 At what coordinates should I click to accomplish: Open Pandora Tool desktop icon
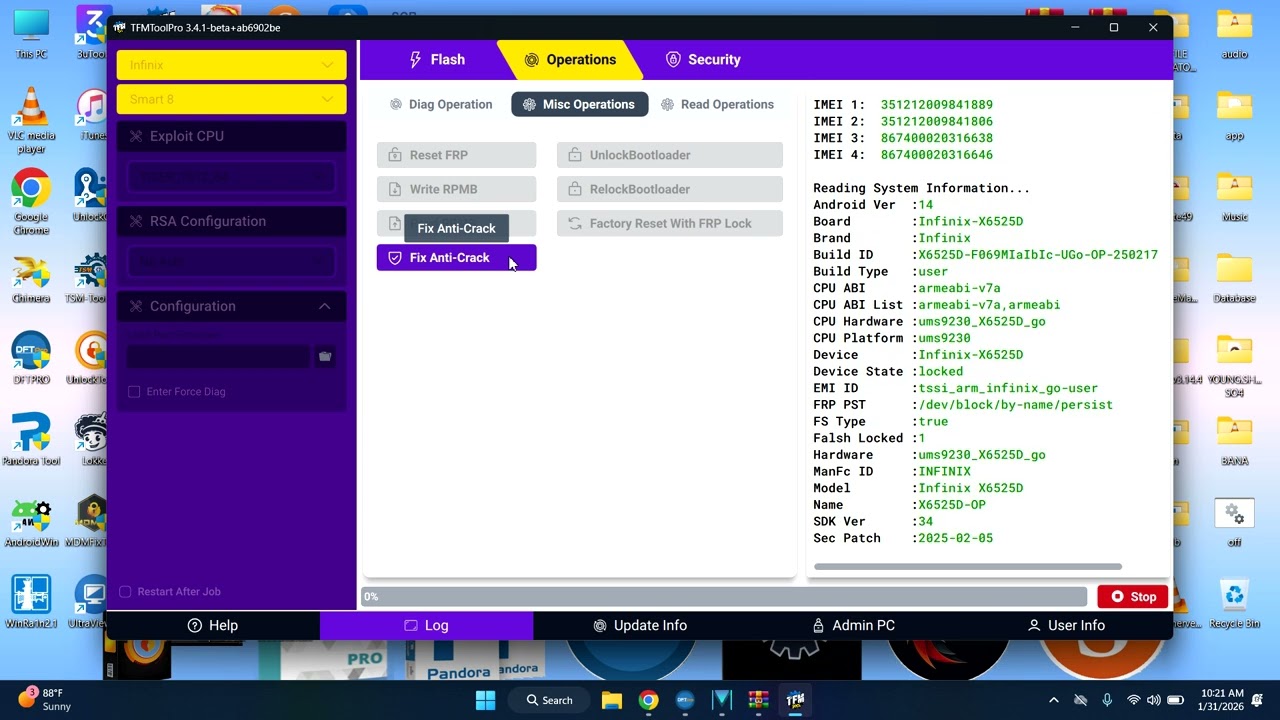click(x=31, y=439)
